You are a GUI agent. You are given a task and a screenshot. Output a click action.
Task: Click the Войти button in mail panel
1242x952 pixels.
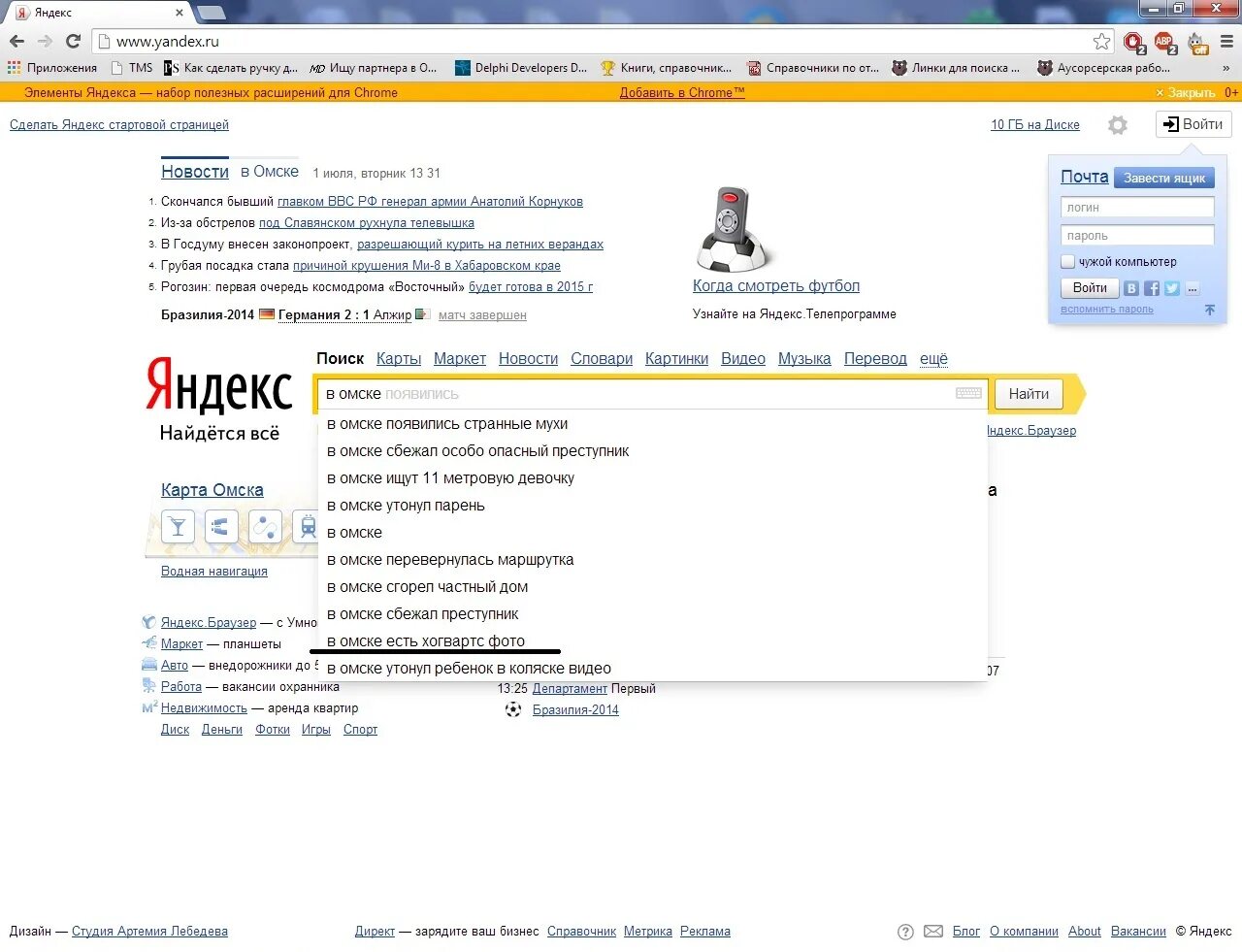point(1090,288)
